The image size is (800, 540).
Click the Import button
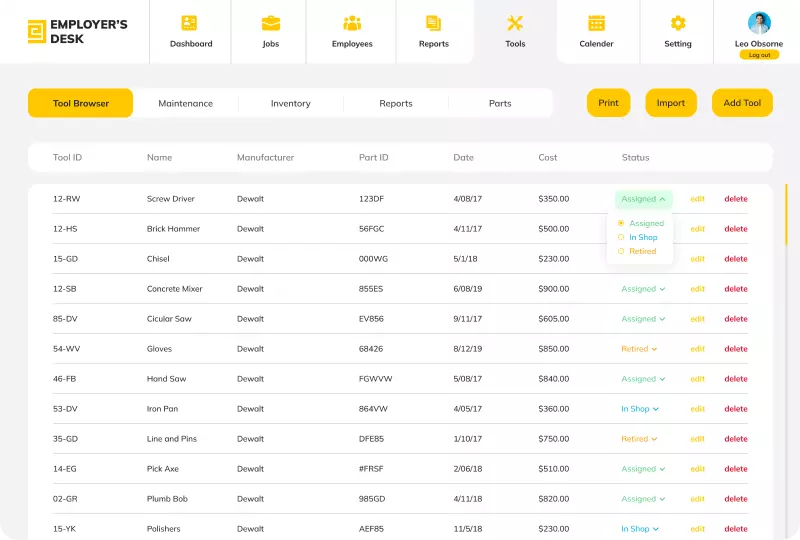coord(671,103)
